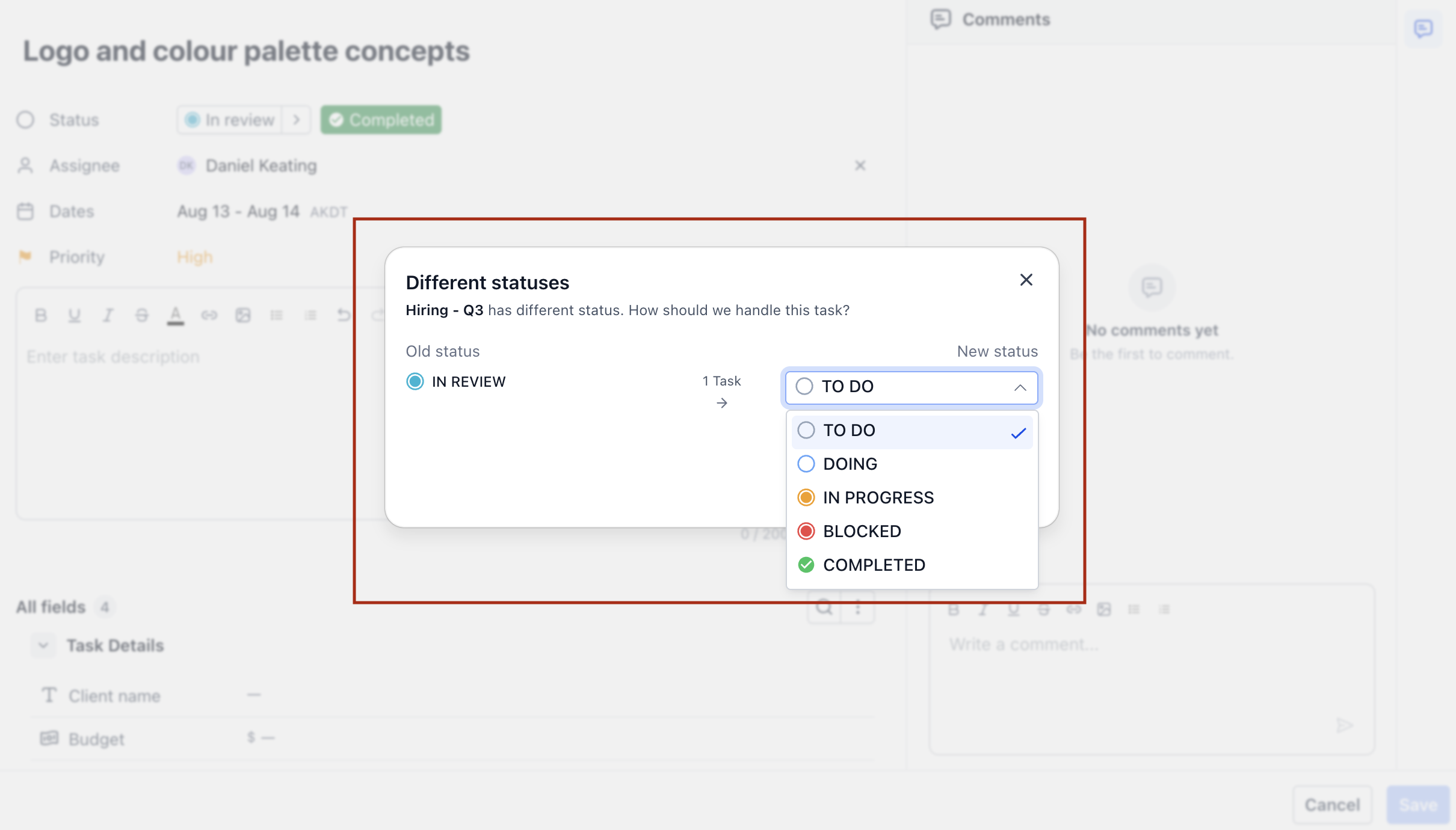The width and height of the screenshot is (1456, 830).
Task: Add numbered list in comment toolbar
Action: (1164, 610)
